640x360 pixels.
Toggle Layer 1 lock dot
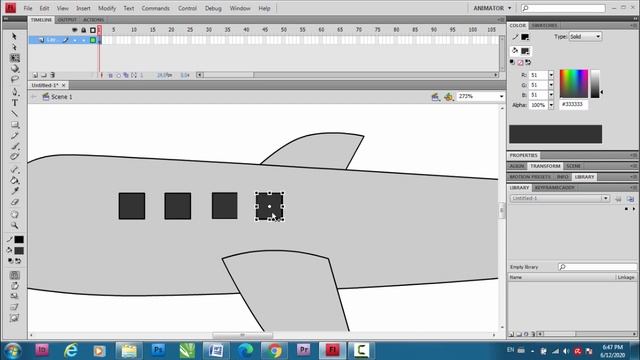tap(84, 40)
